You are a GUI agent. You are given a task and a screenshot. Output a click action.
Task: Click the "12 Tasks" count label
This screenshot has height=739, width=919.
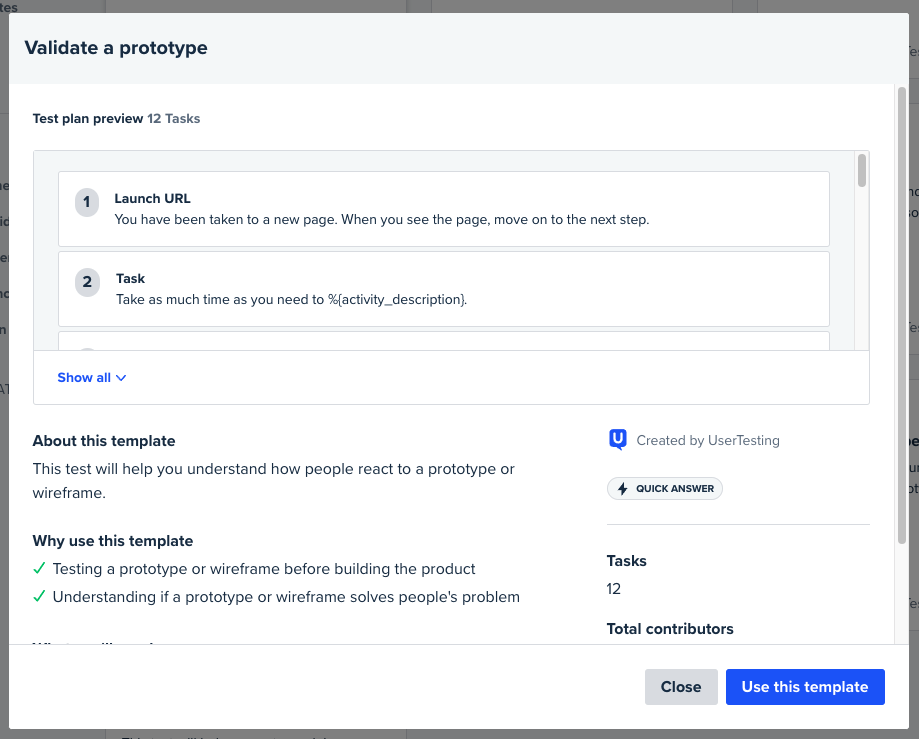[174, 118]
